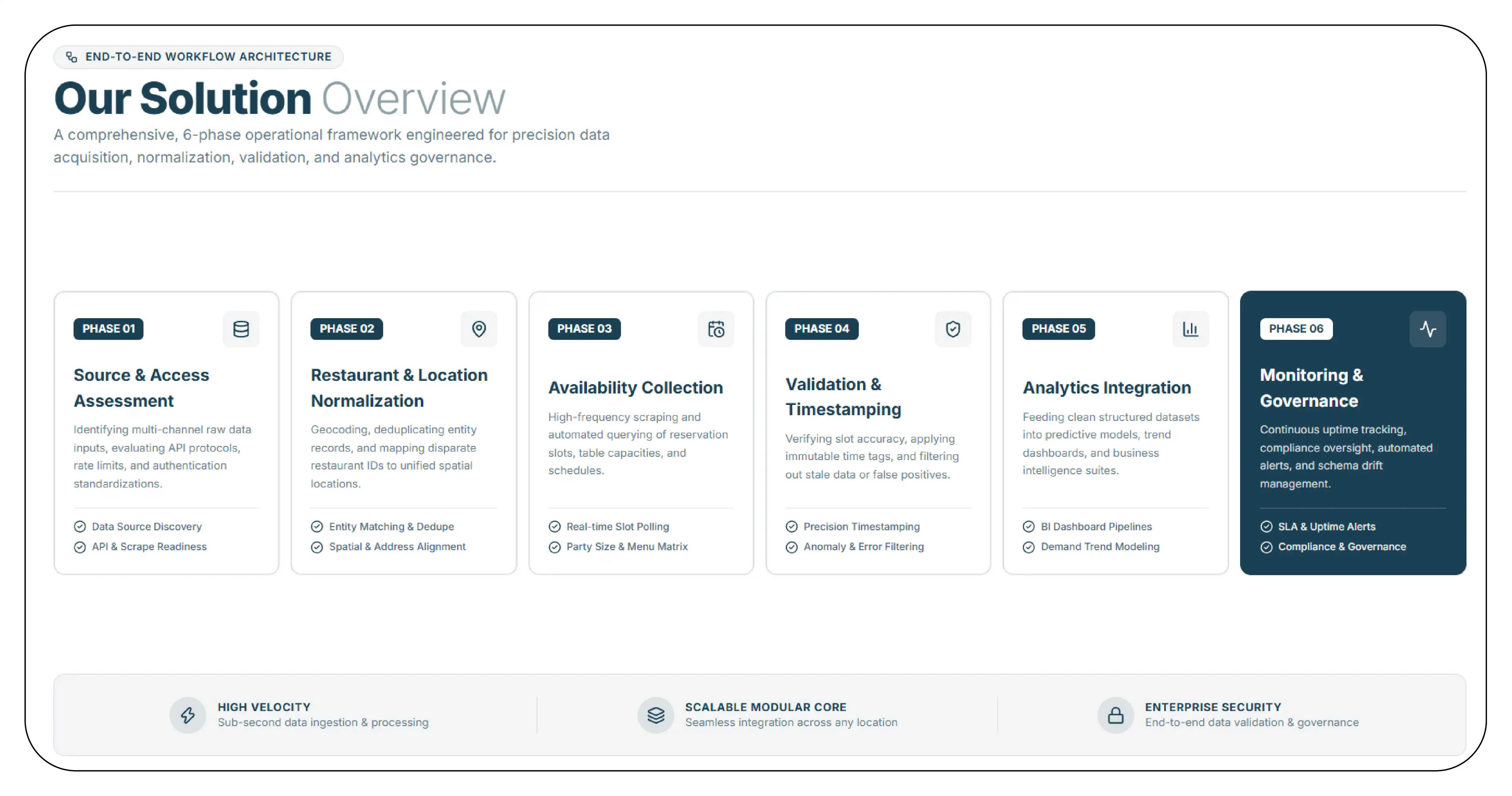Image resolution: width=1512 pixels, height=796 pixels.
Task: Click the padlock Enterprise Security icon
Action: (1115, 714)
